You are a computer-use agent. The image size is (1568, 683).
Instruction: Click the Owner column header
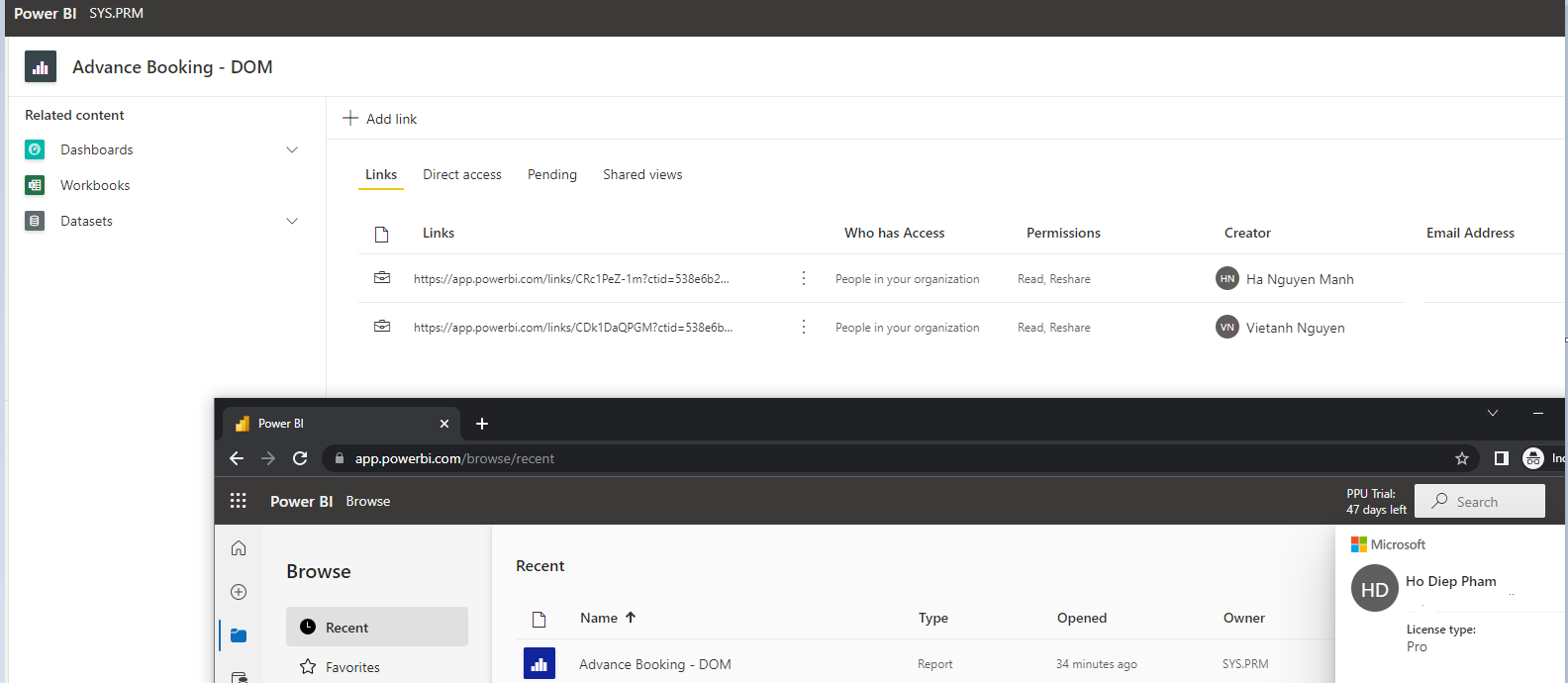click(x=1244, y=618)
